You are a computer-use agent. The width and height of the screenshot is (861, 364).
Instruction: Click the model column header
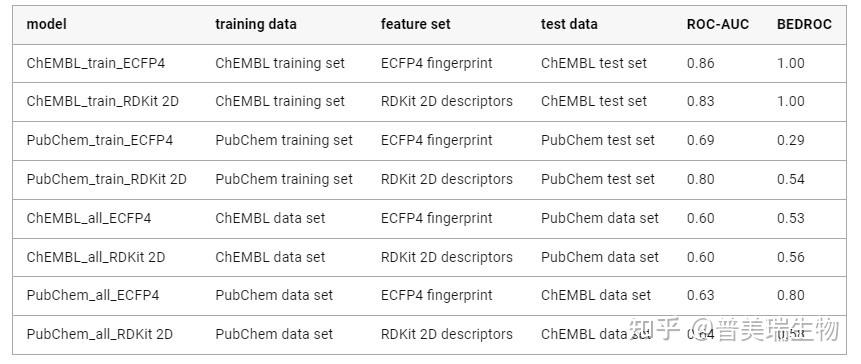pyautogui.click(x=47, y=25)
